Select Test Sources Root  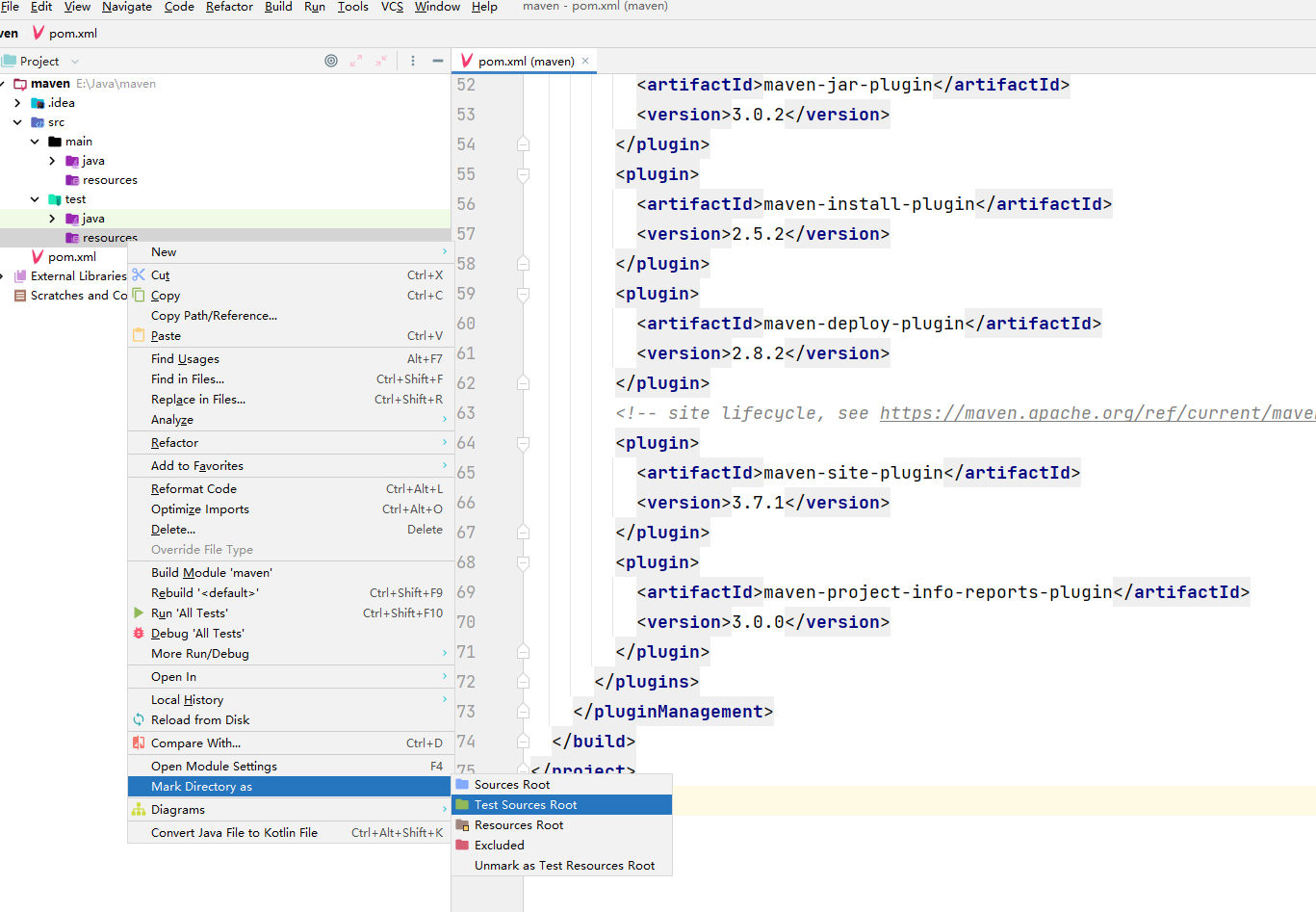click(562, 805)
